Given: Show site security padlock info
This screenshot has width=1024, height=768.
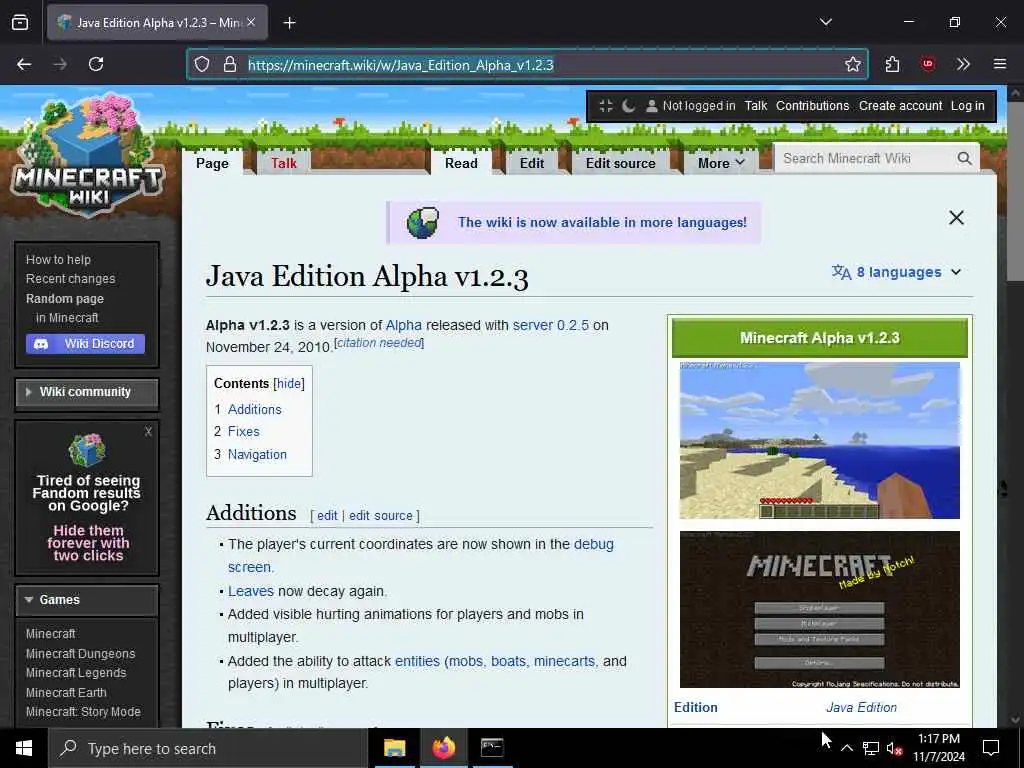Looking at the screenshot, I should (x=229, y=64).
